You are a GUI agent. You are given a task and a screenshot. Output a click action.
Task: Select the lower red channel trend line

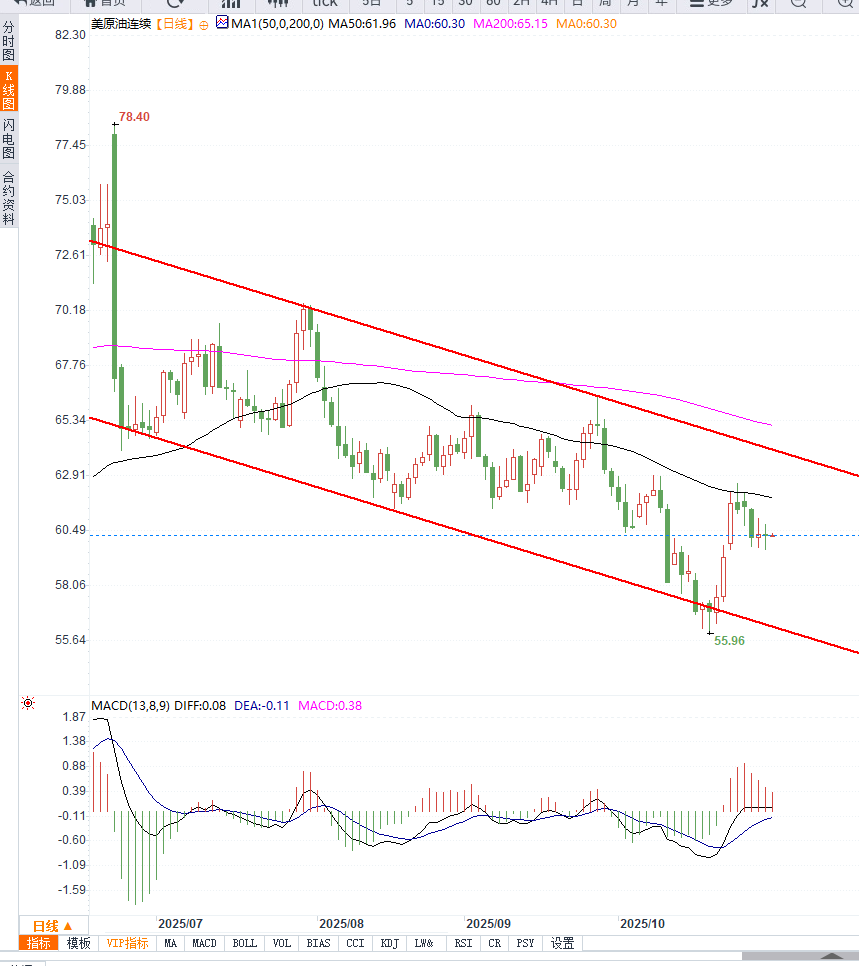474,535
